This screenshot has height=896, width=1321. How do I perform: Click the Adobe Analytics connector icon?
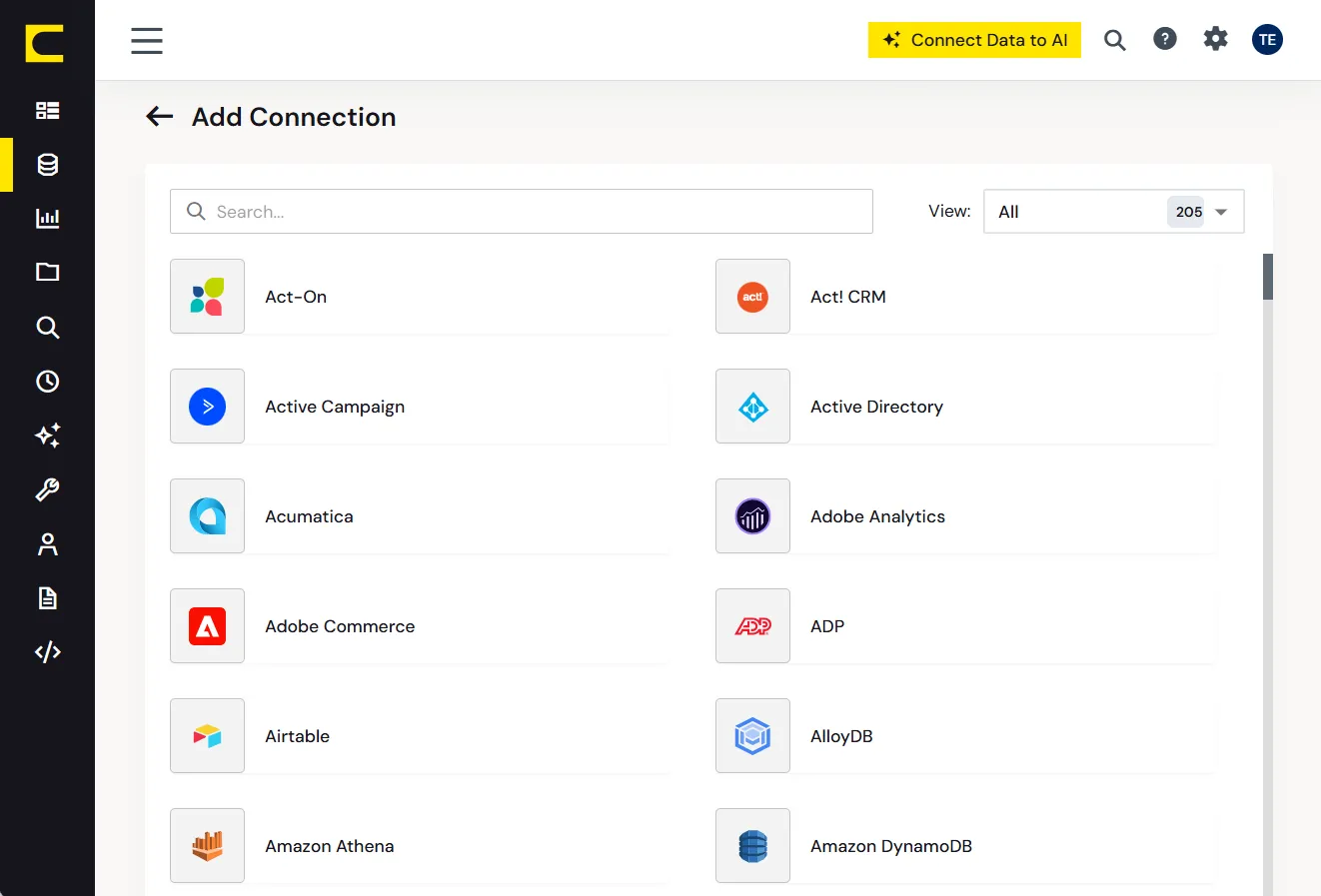click(x=752, y=516)
